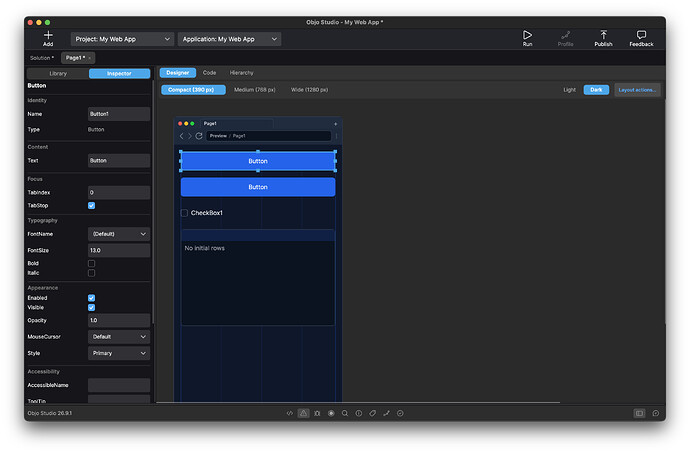Screen dimensions: 690x452
Task: Switch to the Library tab
Action: (58, 73)
